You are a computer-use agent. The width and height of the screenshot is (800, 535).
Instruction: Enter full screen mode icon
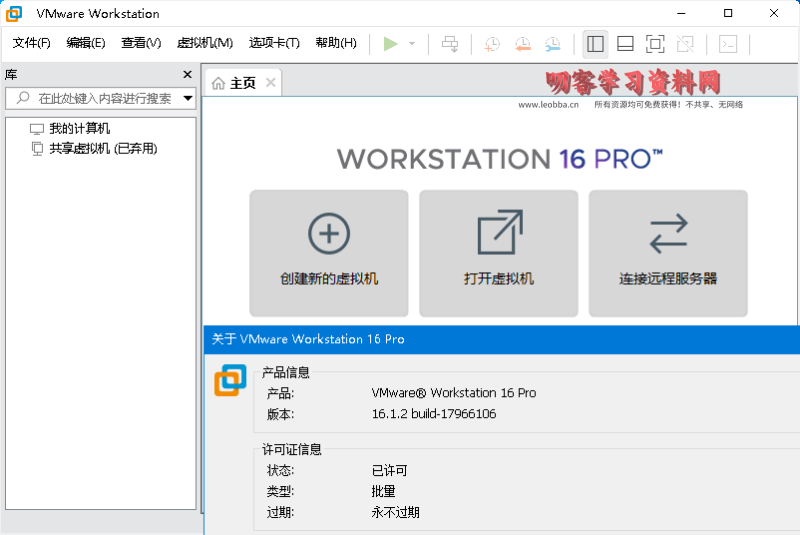pyautogui.click(x=655, y=44)
